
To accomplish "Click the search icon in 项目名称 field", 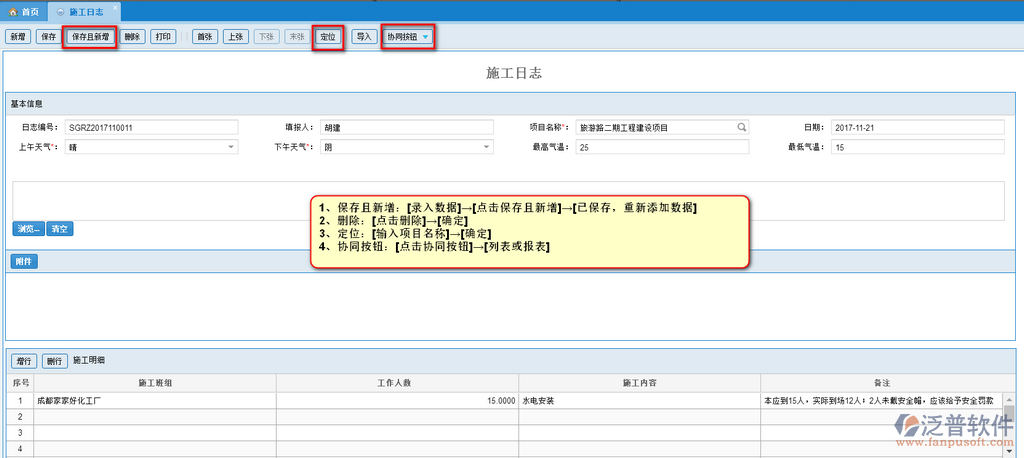I will [742, 128].
